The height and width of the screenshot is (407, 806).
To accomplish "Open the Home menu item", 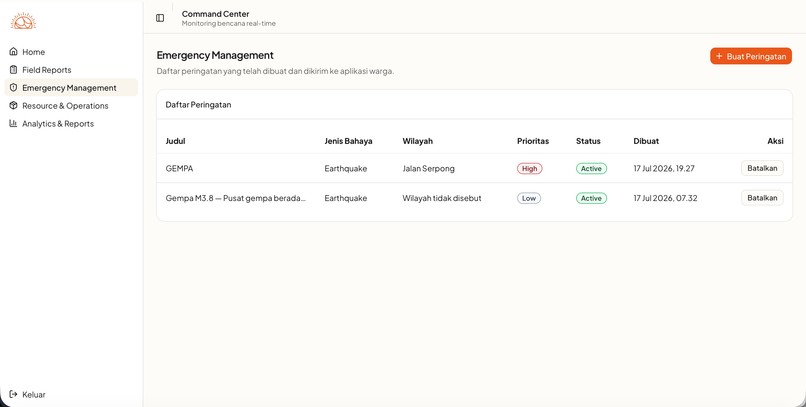I will (x=71, y=51).
